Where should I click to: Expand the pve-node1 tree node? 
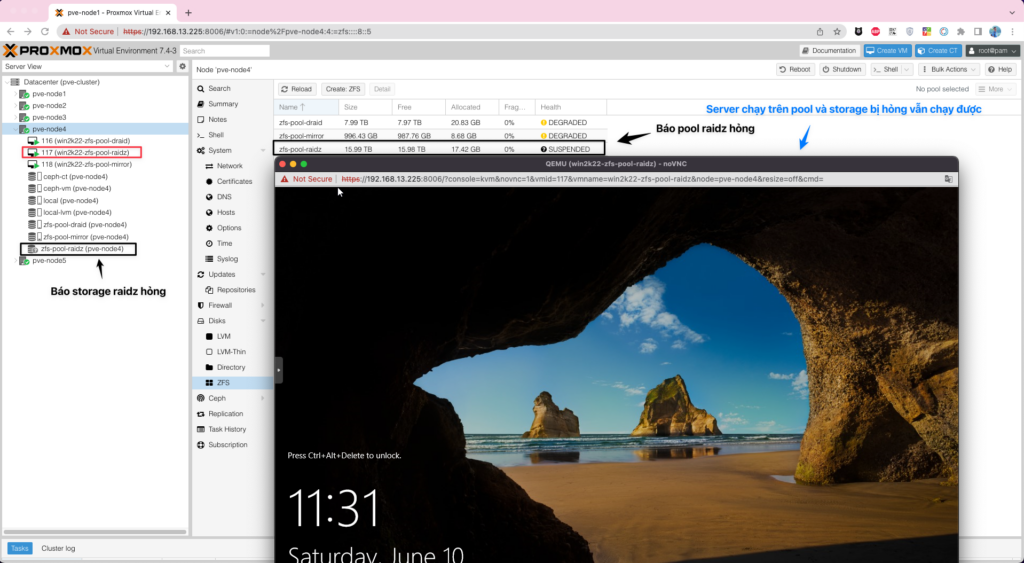pos(16,94)
